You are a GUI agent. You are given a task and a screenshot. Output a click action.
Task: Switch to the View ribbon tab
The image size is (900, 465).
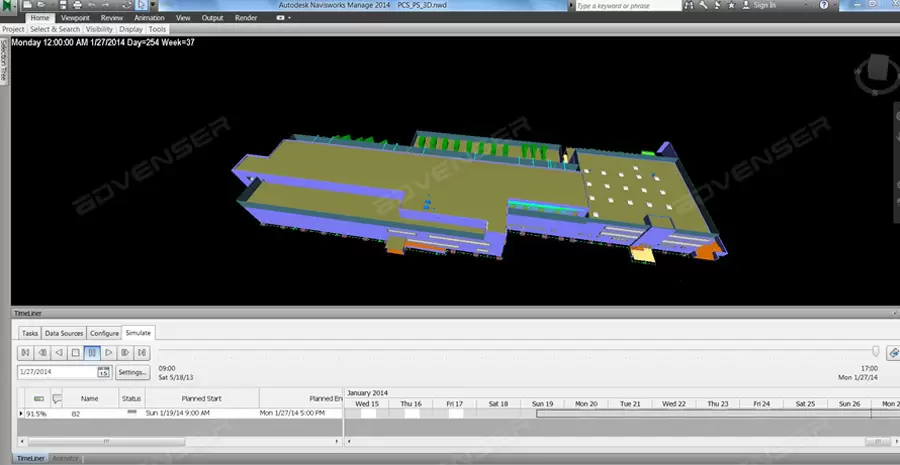pos(183,18)
